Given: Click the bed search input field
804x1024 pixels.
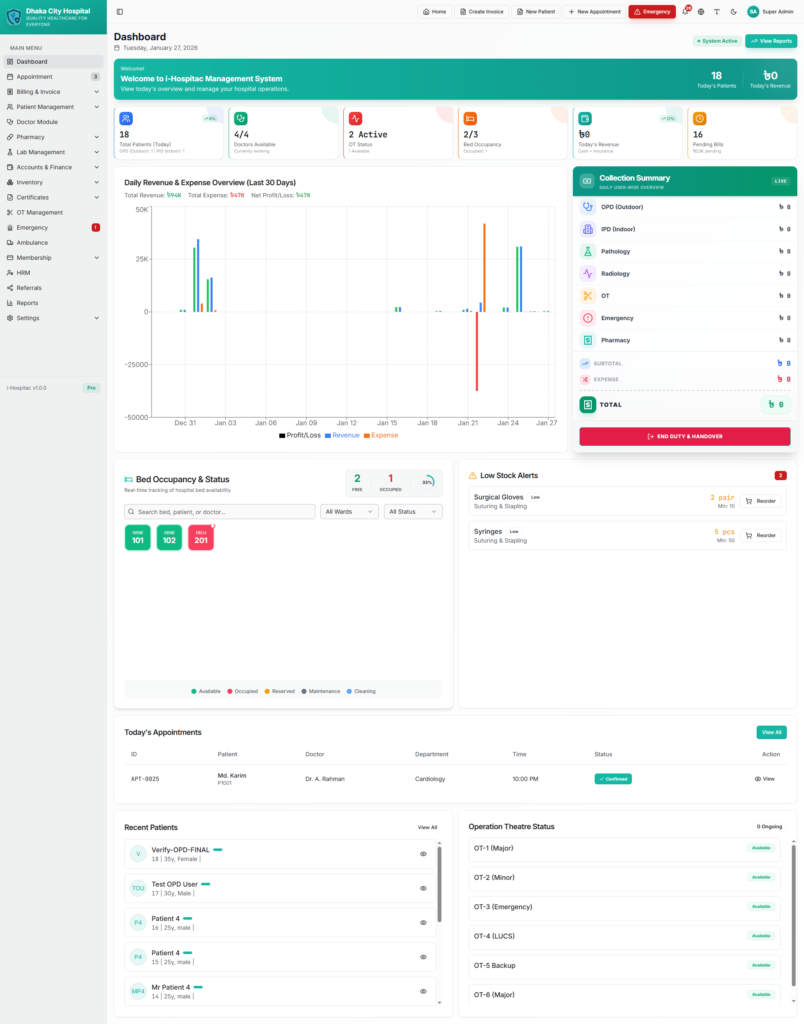Looking at the screenshot, I should click(220, 511).
